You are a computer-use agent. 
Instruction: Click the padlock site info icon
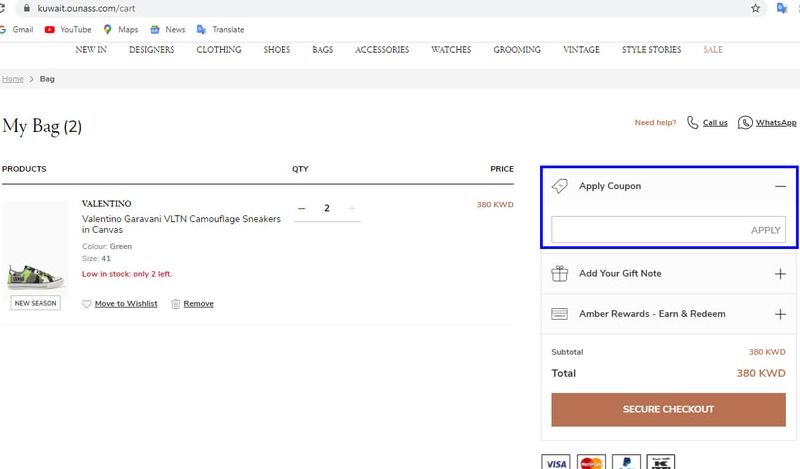pos(27,8)
